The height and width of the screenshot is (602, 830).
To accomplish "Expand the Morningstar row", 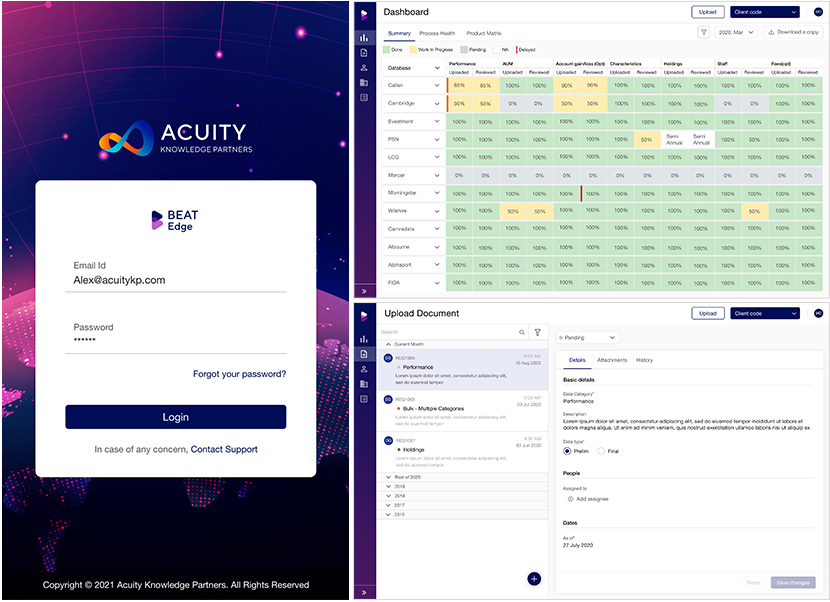I will 437,193.
